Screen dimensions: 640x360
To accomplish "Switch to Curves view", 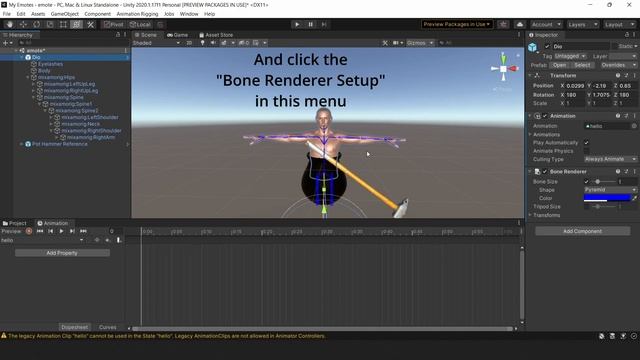I will (108, 327).
